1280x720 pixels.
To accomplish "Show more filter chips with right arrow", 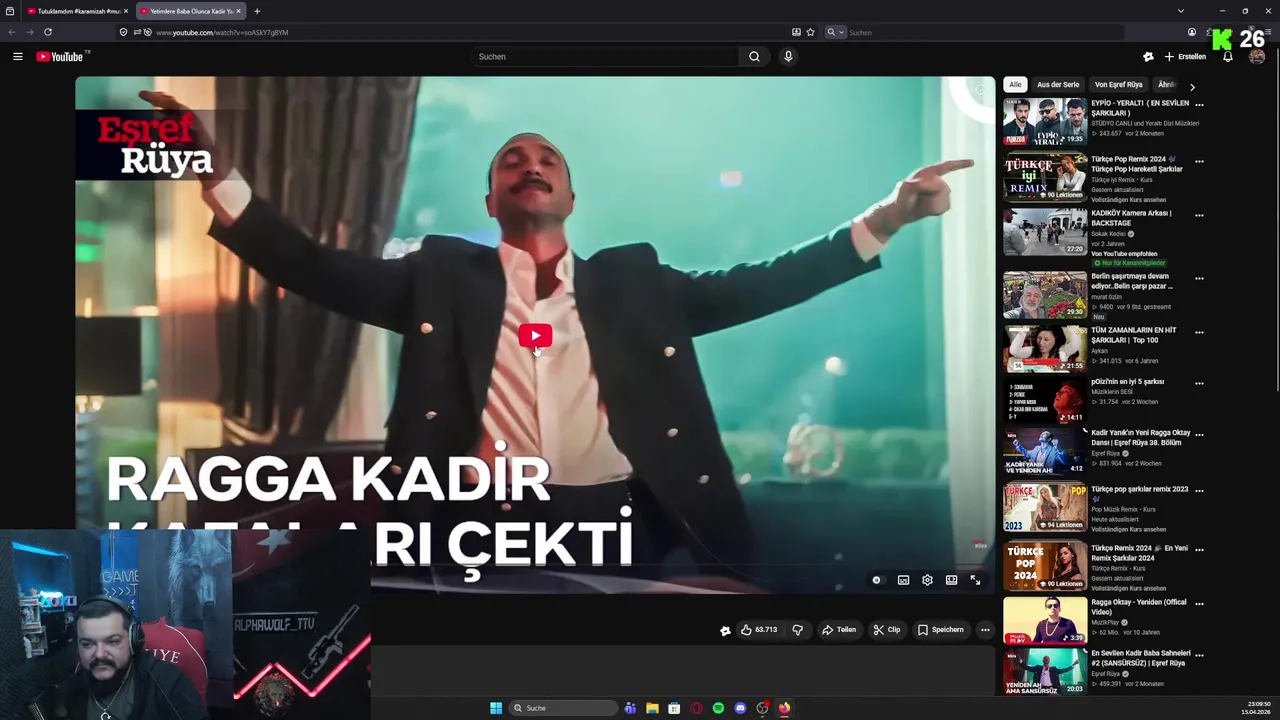I will 1192,87.
